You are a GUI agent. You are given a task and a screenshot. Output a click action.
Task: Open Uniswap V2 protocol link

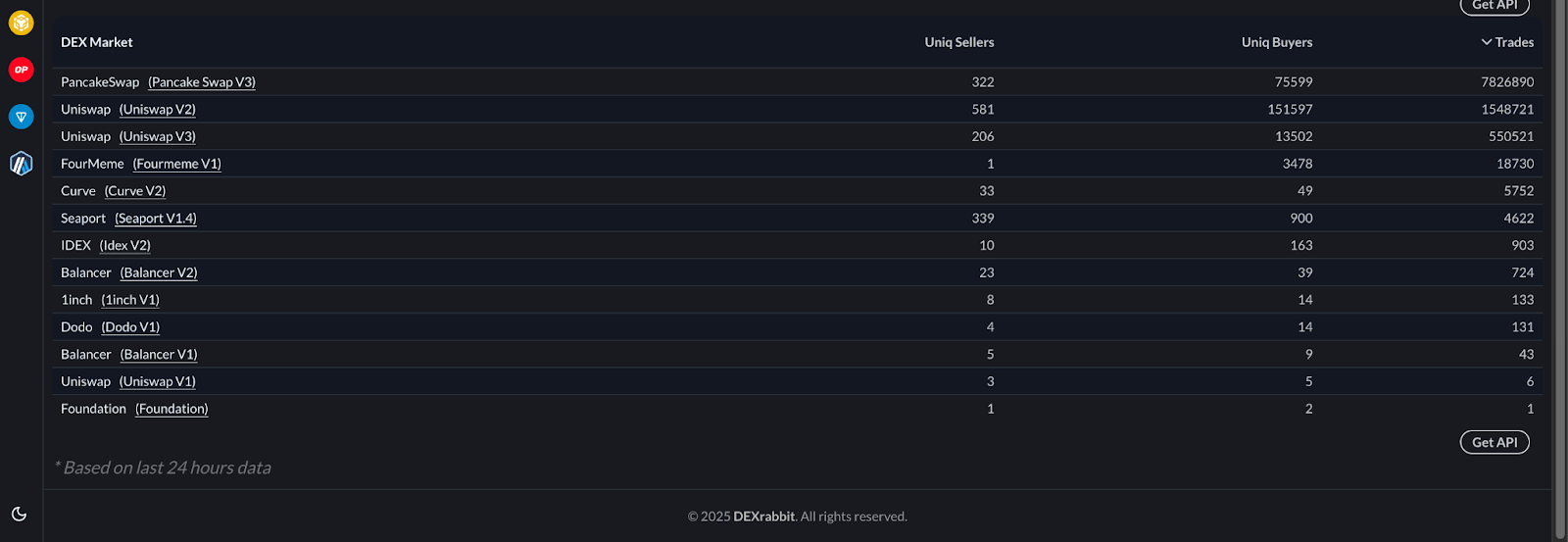pyautogui.click(x=158, y=110)
